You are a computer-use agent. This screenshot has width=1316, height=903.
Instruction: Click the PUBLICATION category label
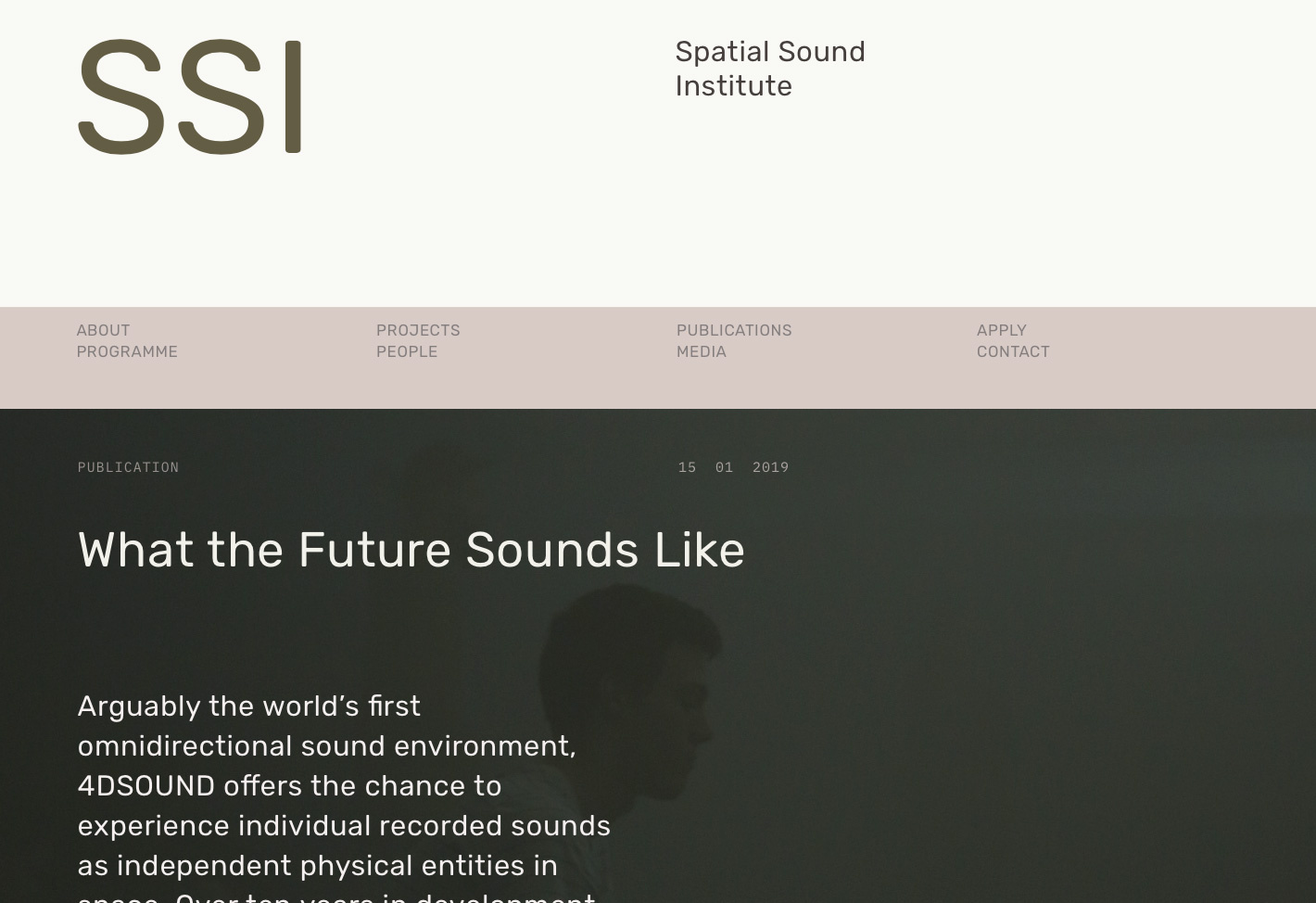click(128, 467)
